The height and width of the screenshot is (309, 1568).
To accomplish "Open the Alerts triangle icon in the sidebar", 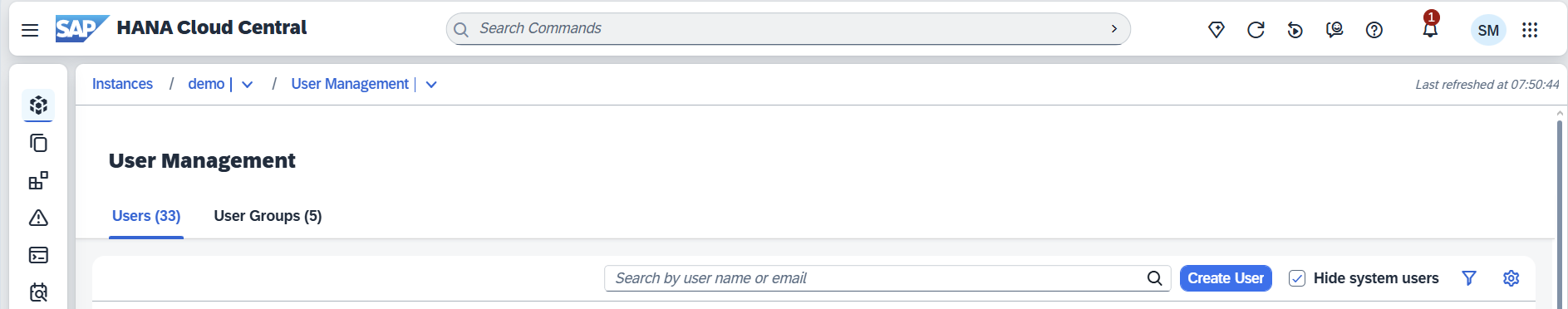I will (x=38, y=218).
